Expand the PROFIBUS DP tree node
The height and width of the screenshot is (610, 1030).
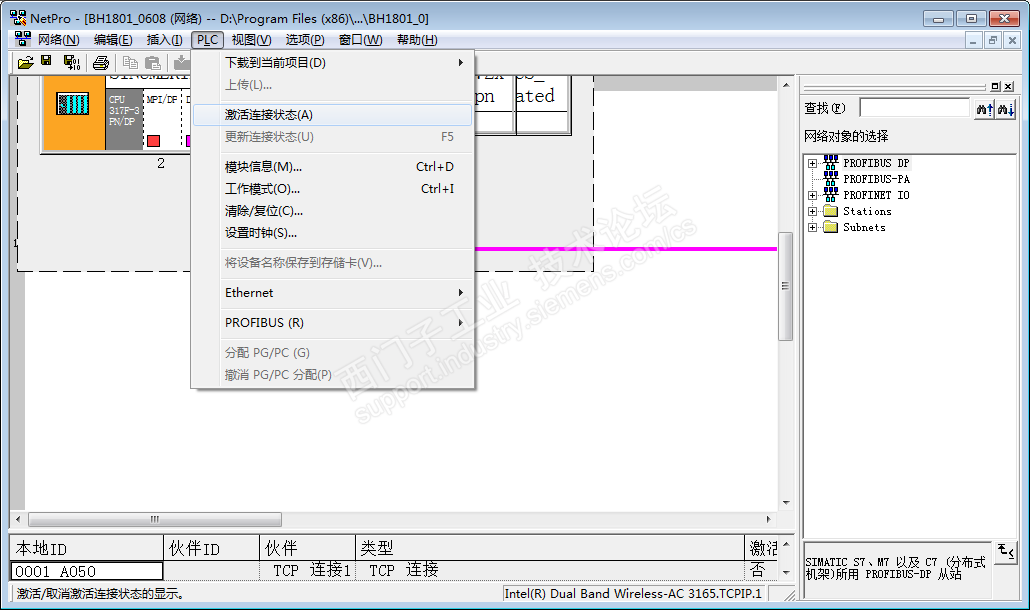pos(813,163)
